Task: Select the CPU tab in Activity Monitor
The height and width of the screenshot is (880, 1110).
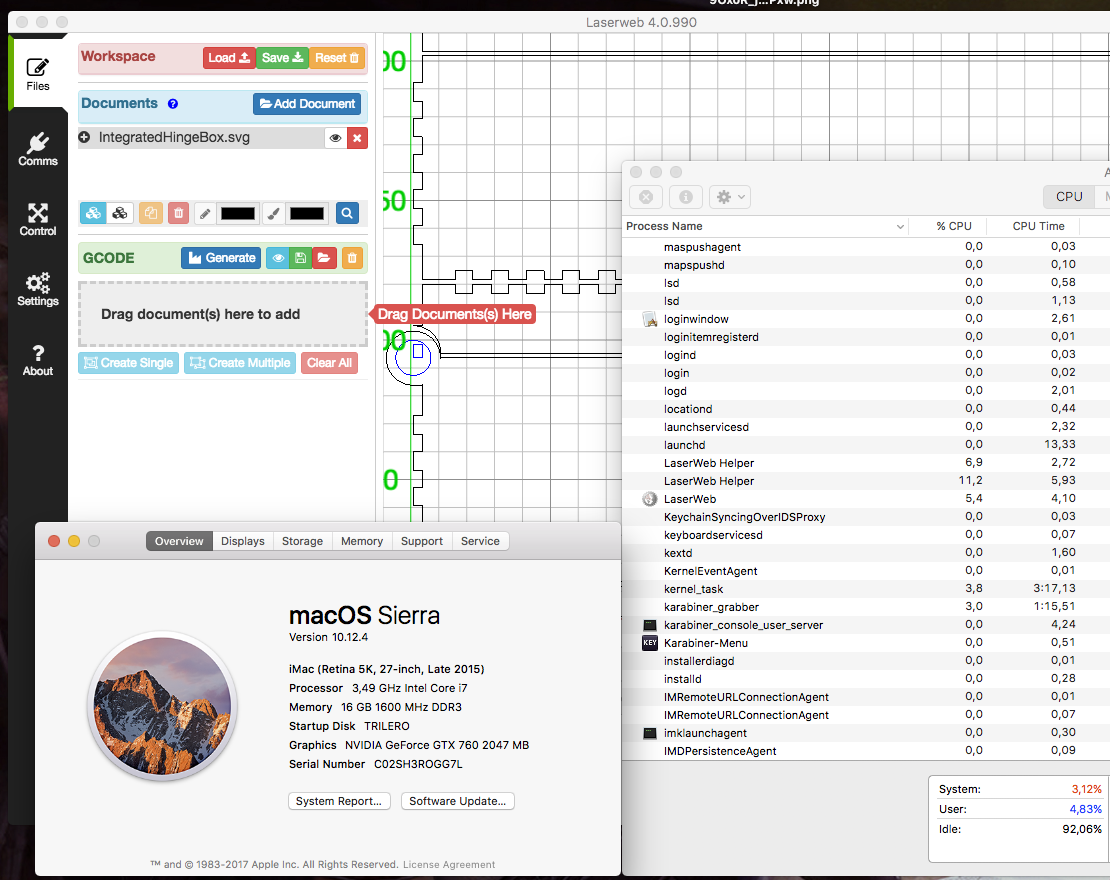Action: click(1069, 197)
